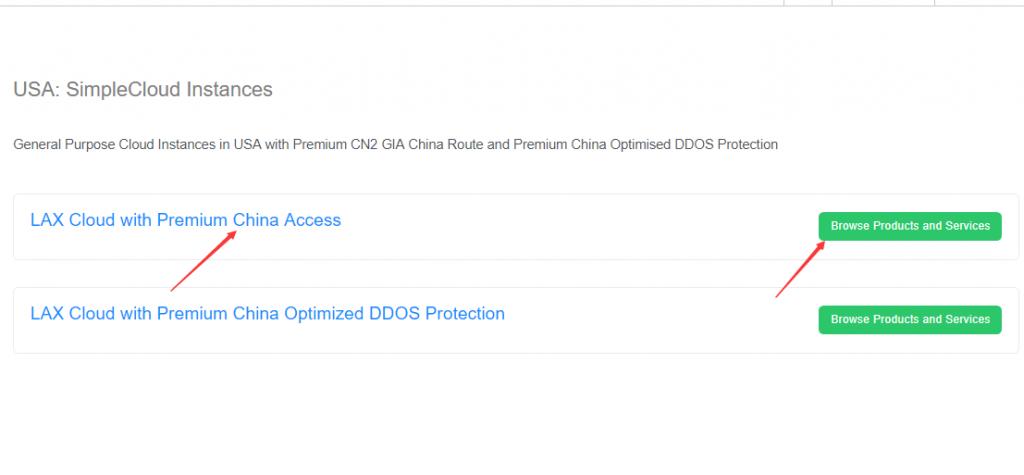Click the horizontal divider line at the page top
This screenshot has height=475, width=1024.
coord(400,6)
